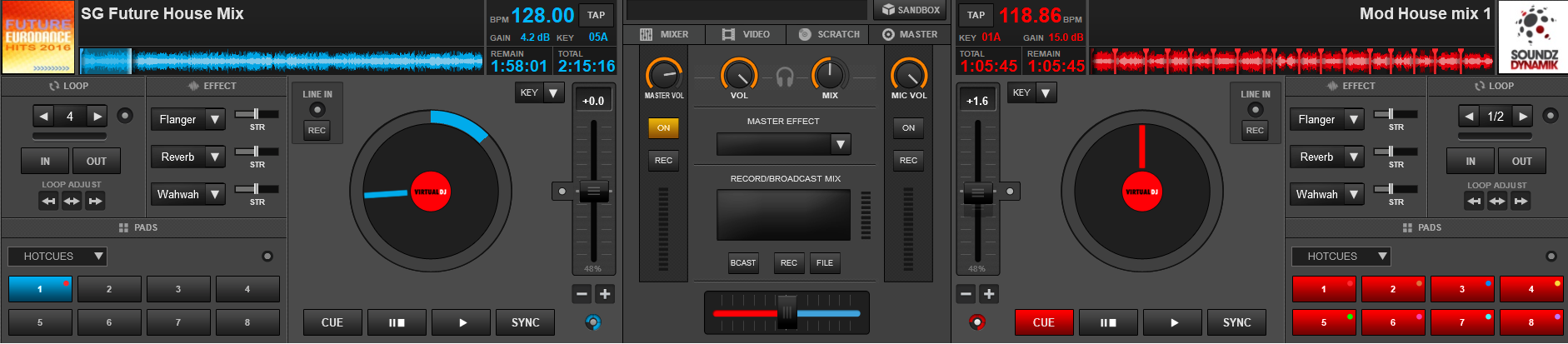This screenshot has width=1568, height=344.
Task: Click the left deck SYNC button
Action: (526, 322)
